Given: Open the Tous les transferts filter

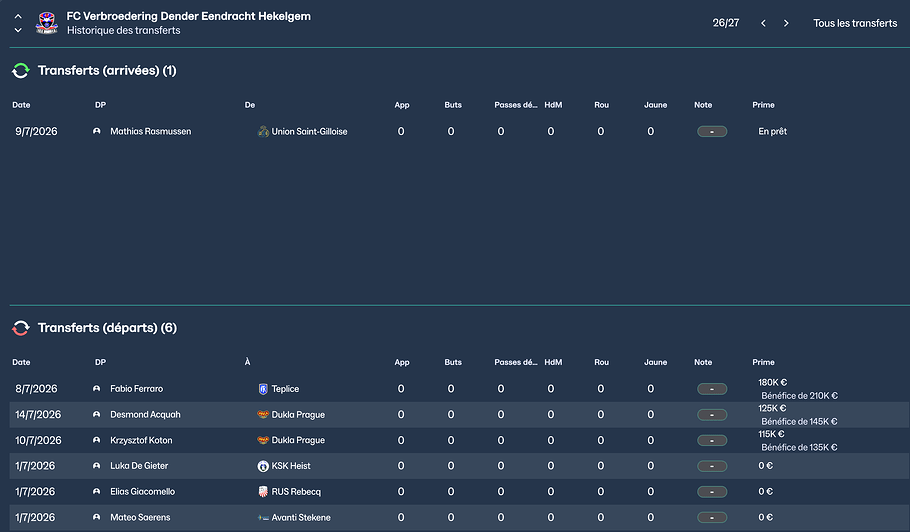Looking at the screenshot, I should [855, 23].
